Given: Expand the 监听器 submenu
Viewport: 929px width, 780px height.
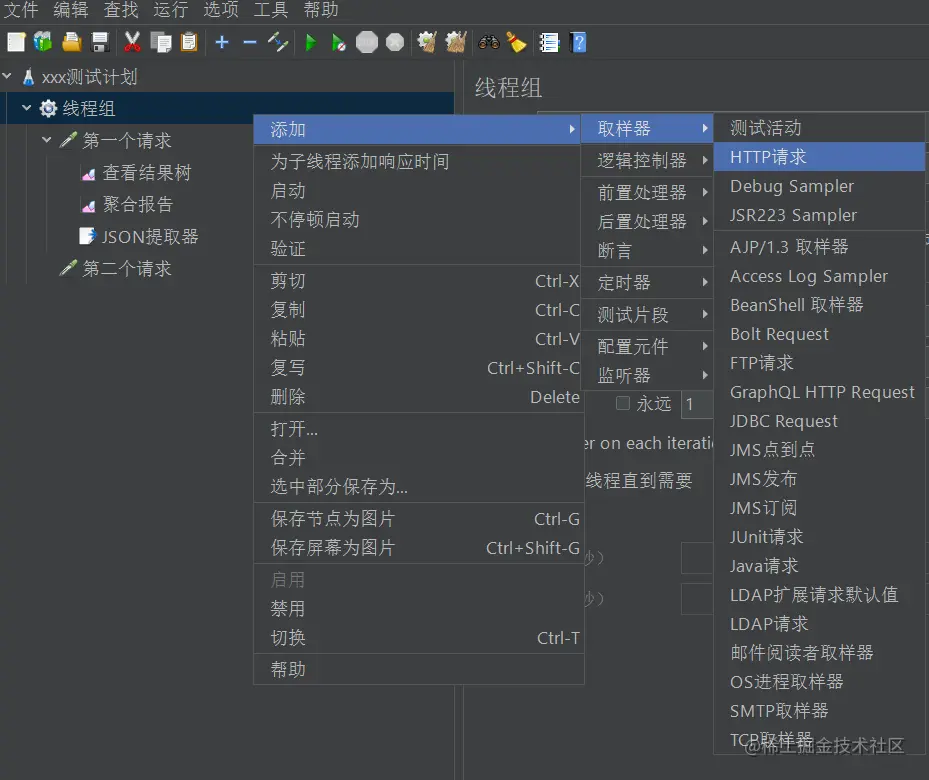Looking at the screenshot, I should pyautogui.click(x=646, y=375).
